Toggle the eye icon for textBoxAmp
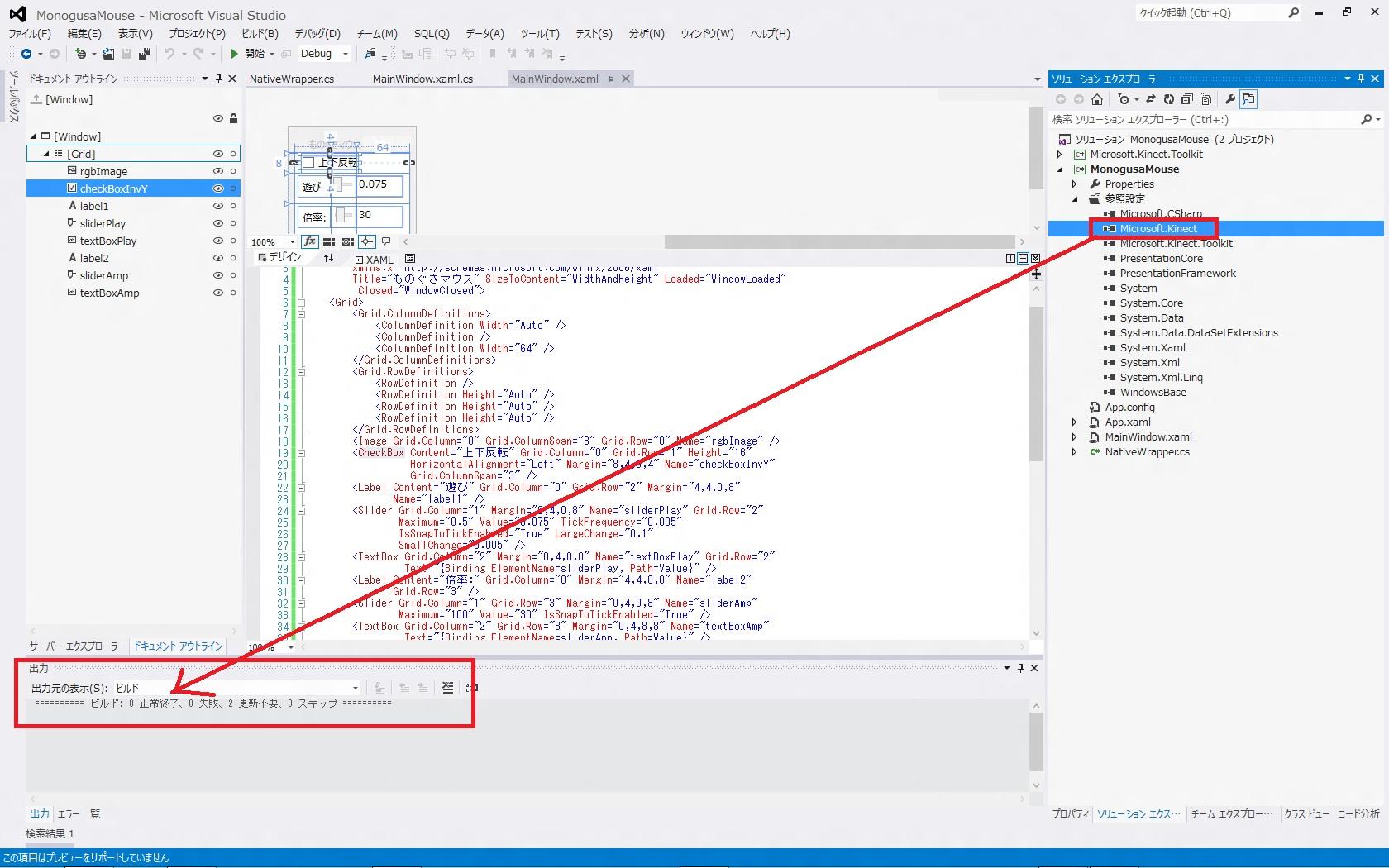Viewport: 1389px width, 868px height. coord(218,293)
